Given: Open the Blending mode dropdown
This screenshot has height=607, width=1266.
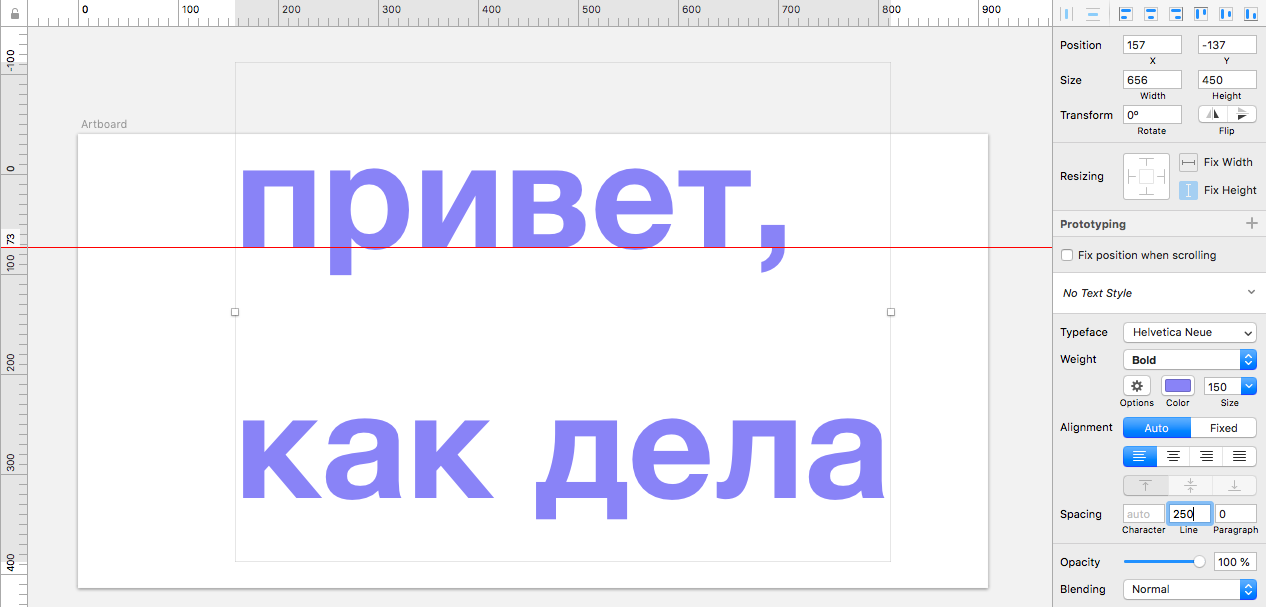Looking at the screenshot, I should point(1189,590).
